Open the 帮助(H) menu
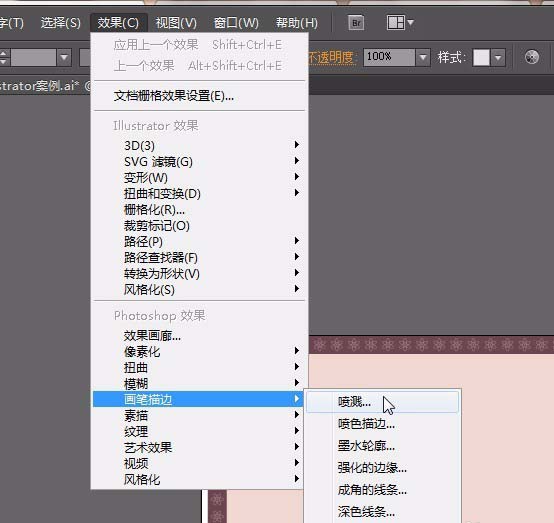Image resolution: width=554 pixels, height=523 pixels. coord(297,23)
